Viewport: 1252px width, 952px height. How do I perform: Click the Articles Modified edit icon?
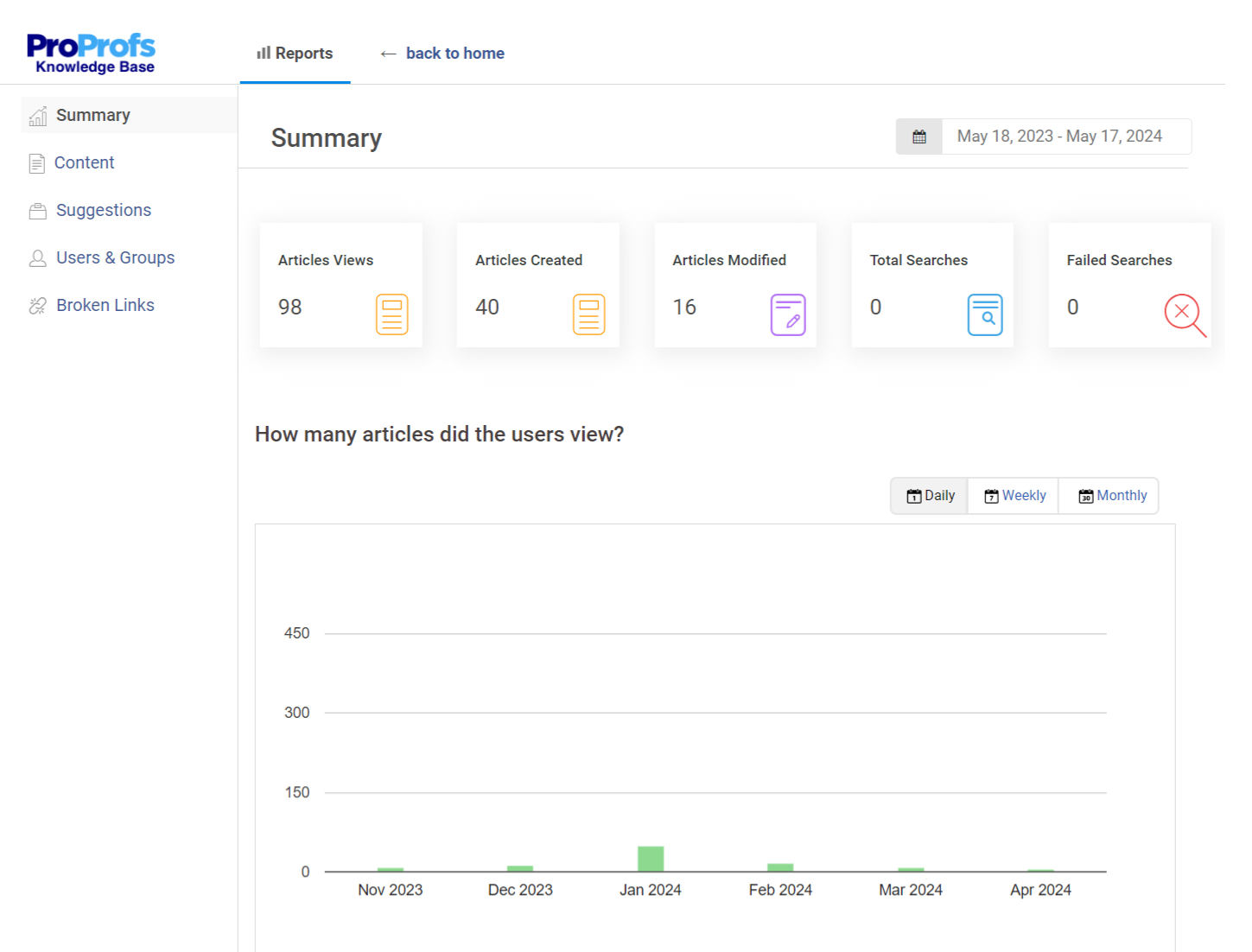coord(787,314)
